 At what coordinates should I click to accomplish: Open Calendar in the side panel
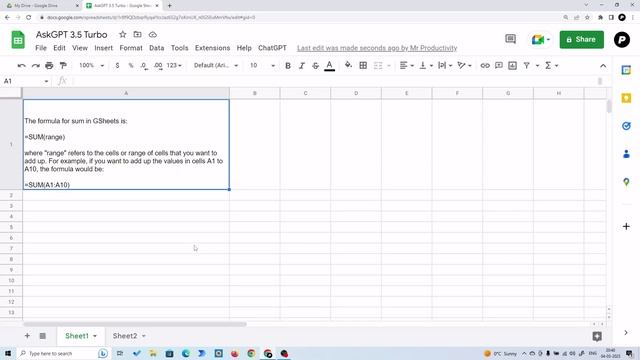coord(626,70)
